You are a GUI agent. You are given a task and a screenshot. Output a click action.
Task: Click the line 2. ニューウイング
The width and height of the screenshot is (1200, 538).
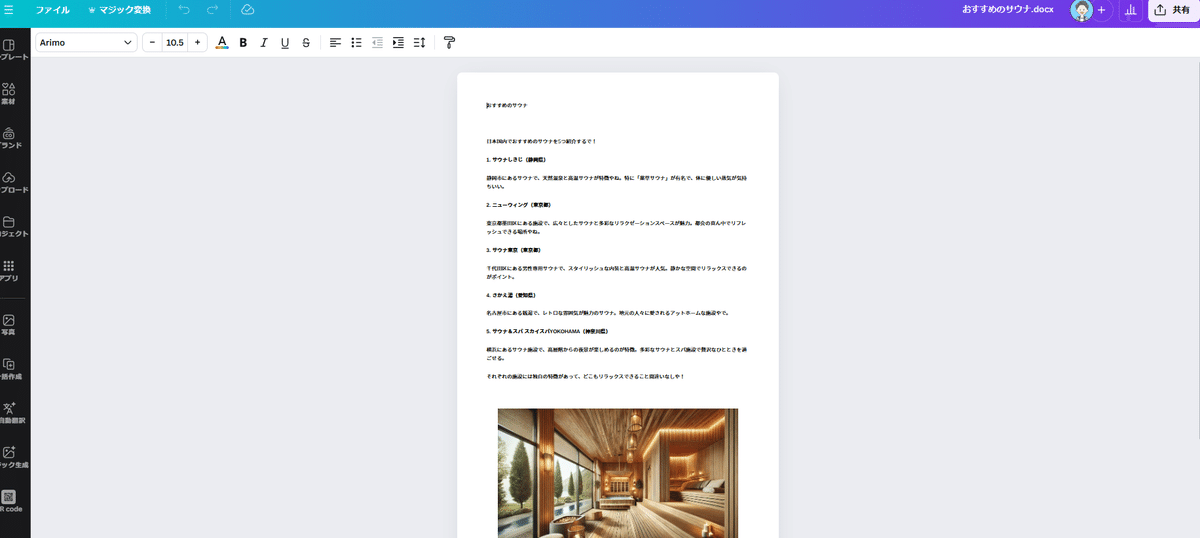pos(521,204)
